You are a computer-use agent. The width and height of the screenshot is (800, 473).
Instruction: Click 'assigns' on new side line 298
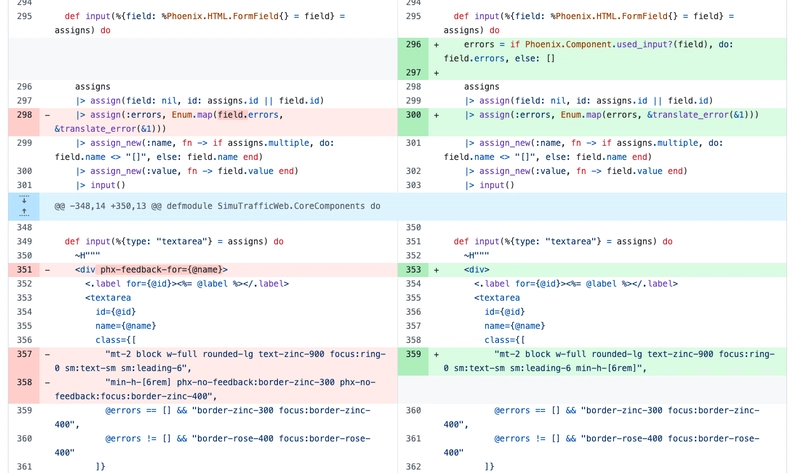[481, 87]
